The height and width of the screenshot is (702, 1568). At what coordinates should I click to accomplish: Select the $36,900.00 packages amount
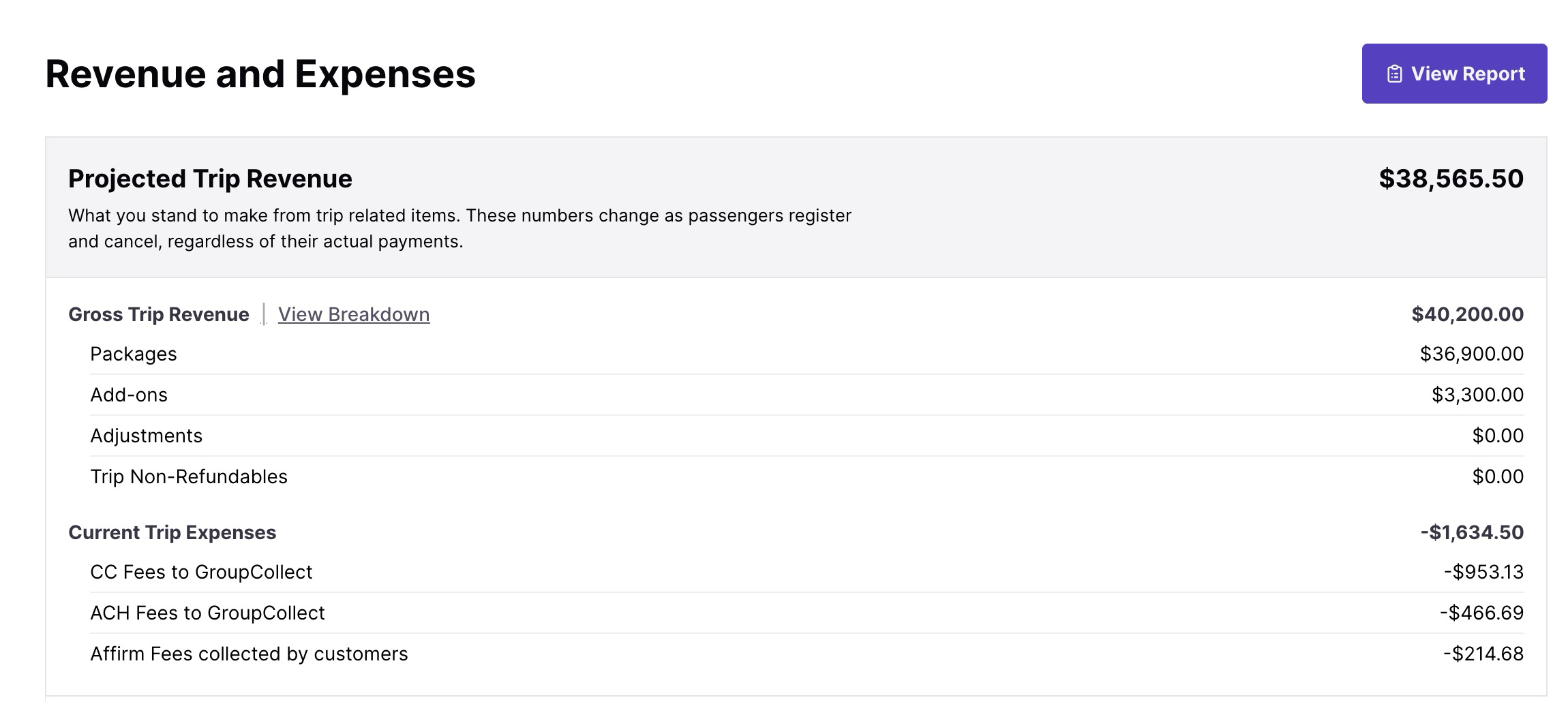[x=1471, y=354]
